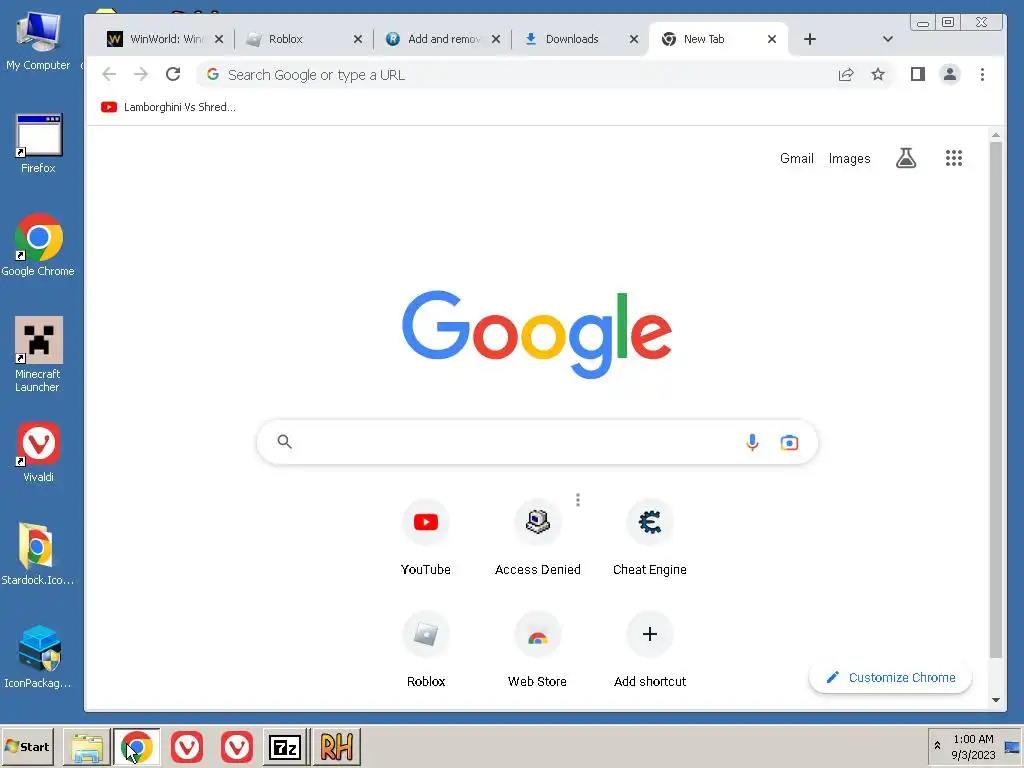
Task: Show hidden system tray icons
Action: click(x=937, y=746)
